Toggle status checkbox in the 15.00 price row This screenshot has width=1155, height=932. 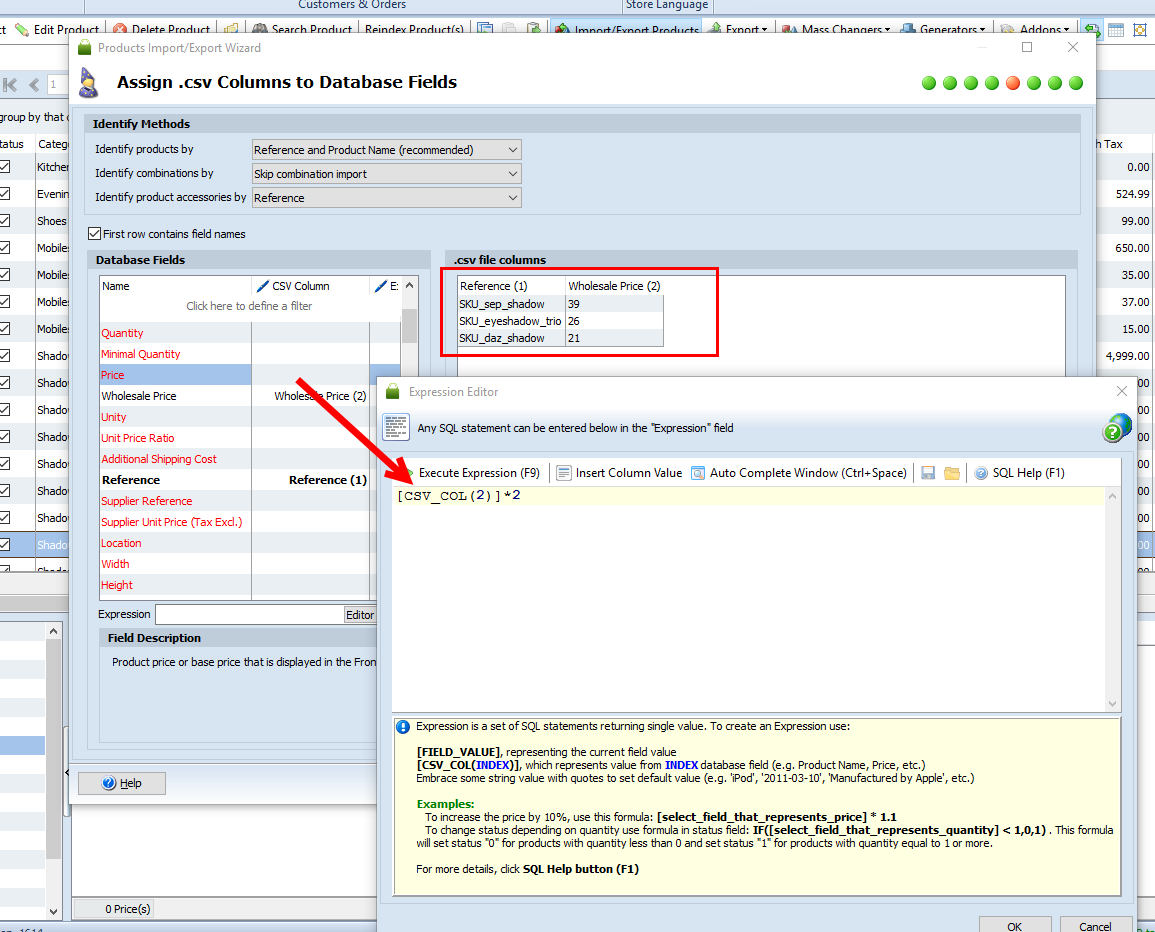(x=5, y=329)
